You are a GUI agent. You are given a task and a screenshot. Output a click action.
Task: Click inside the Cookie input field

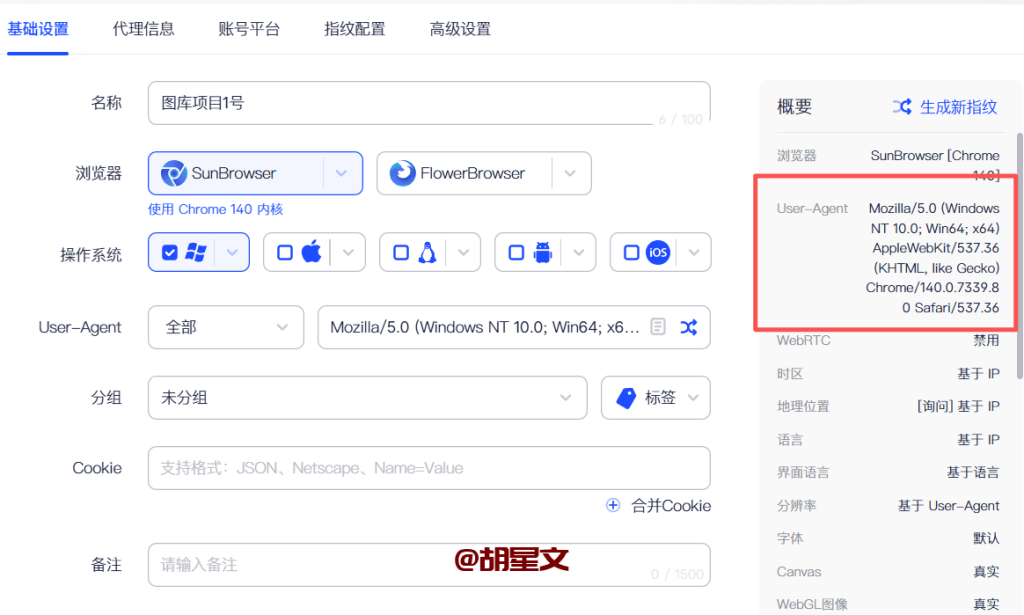(x=428, y=467)
